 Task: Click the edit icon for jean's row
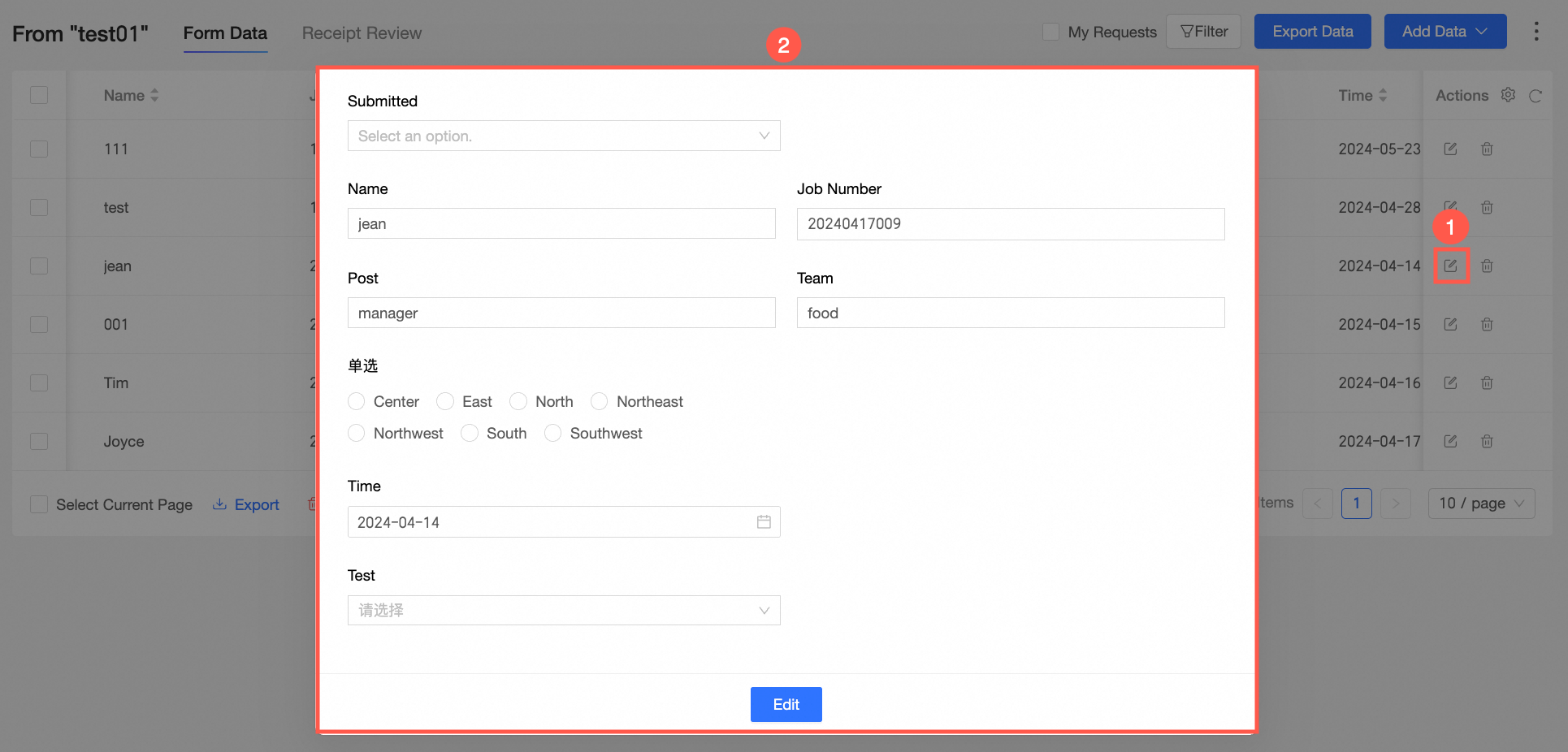[1450, 266]
